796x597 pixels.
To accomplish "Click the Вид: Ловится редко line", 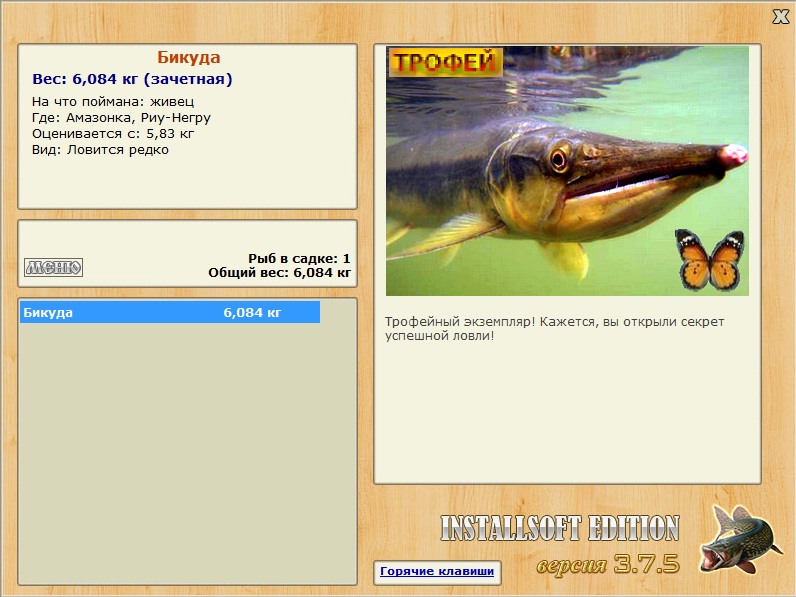I will click(x=100, y=150).
